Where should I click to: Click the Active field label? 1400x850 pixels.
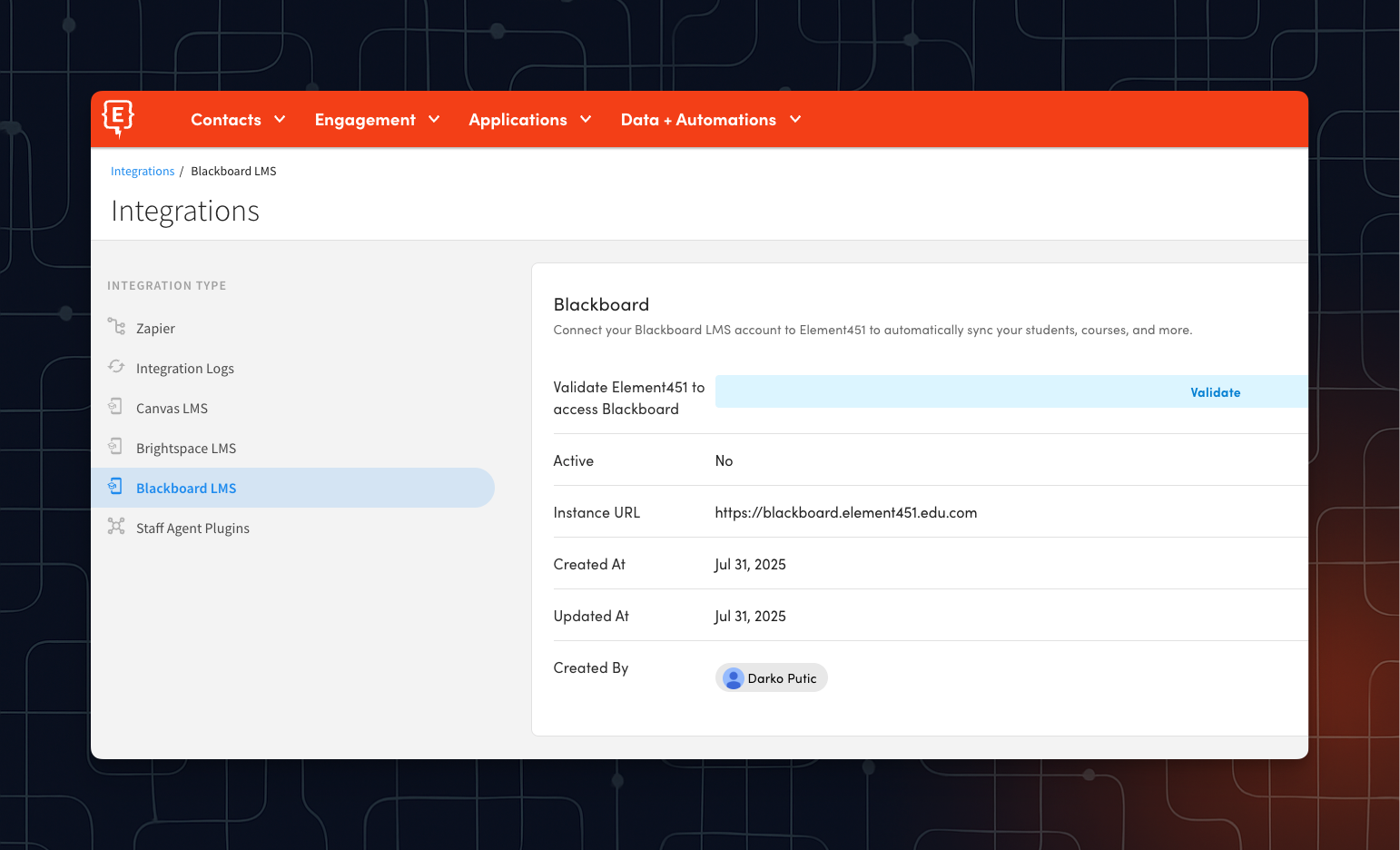pos(574,460)
